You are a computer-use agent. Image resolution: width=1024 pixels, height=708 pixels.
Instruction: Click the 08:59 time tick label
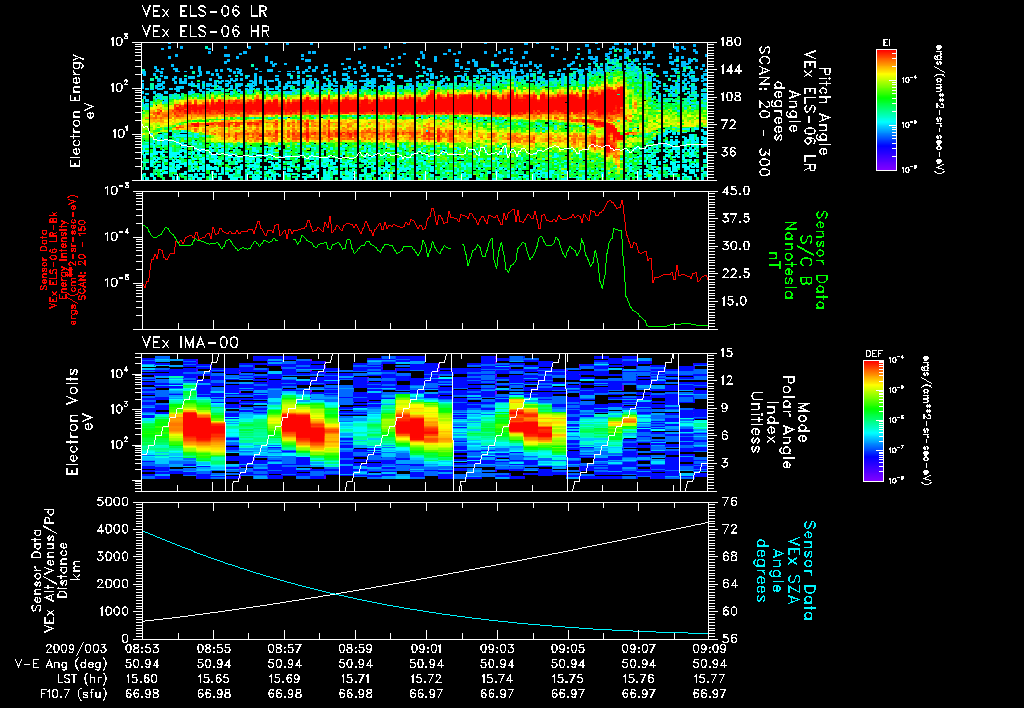tap(356, 649)
